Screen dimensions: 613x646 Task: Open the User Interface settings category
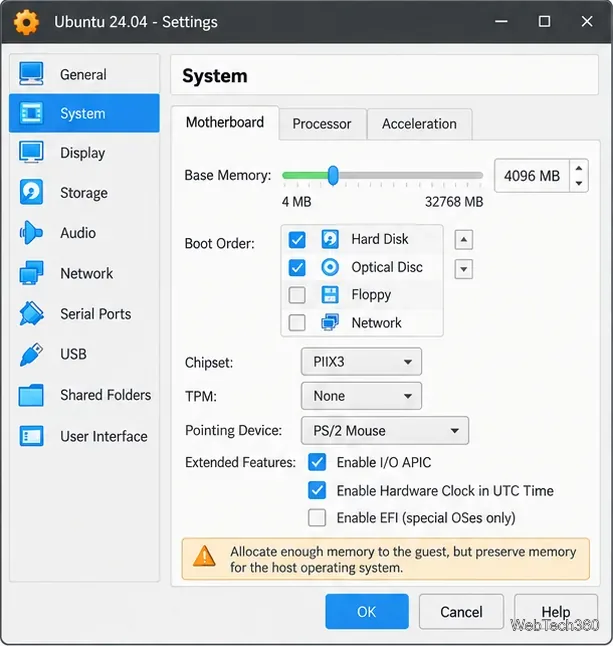click(84, 436)
